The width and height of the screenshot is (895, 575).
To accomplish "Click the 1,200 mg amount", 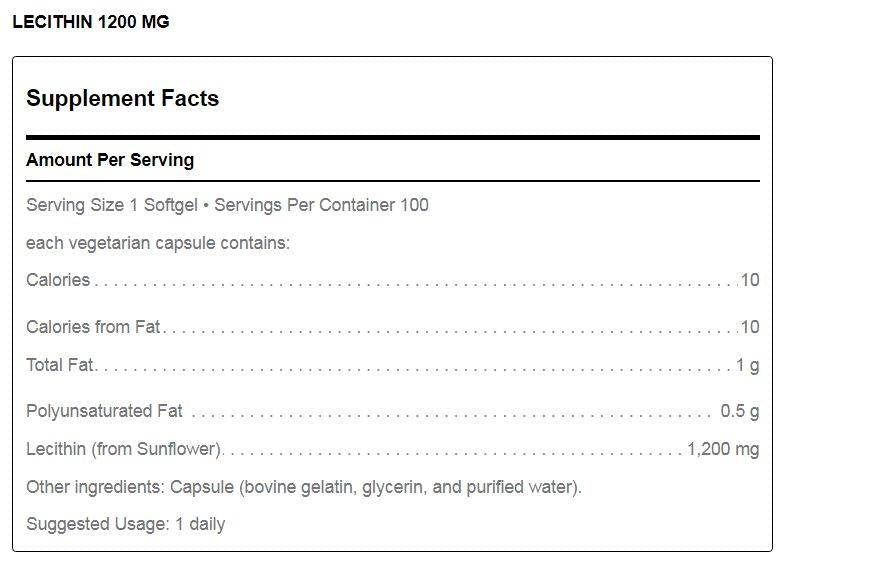I will (x=723, y=449).
